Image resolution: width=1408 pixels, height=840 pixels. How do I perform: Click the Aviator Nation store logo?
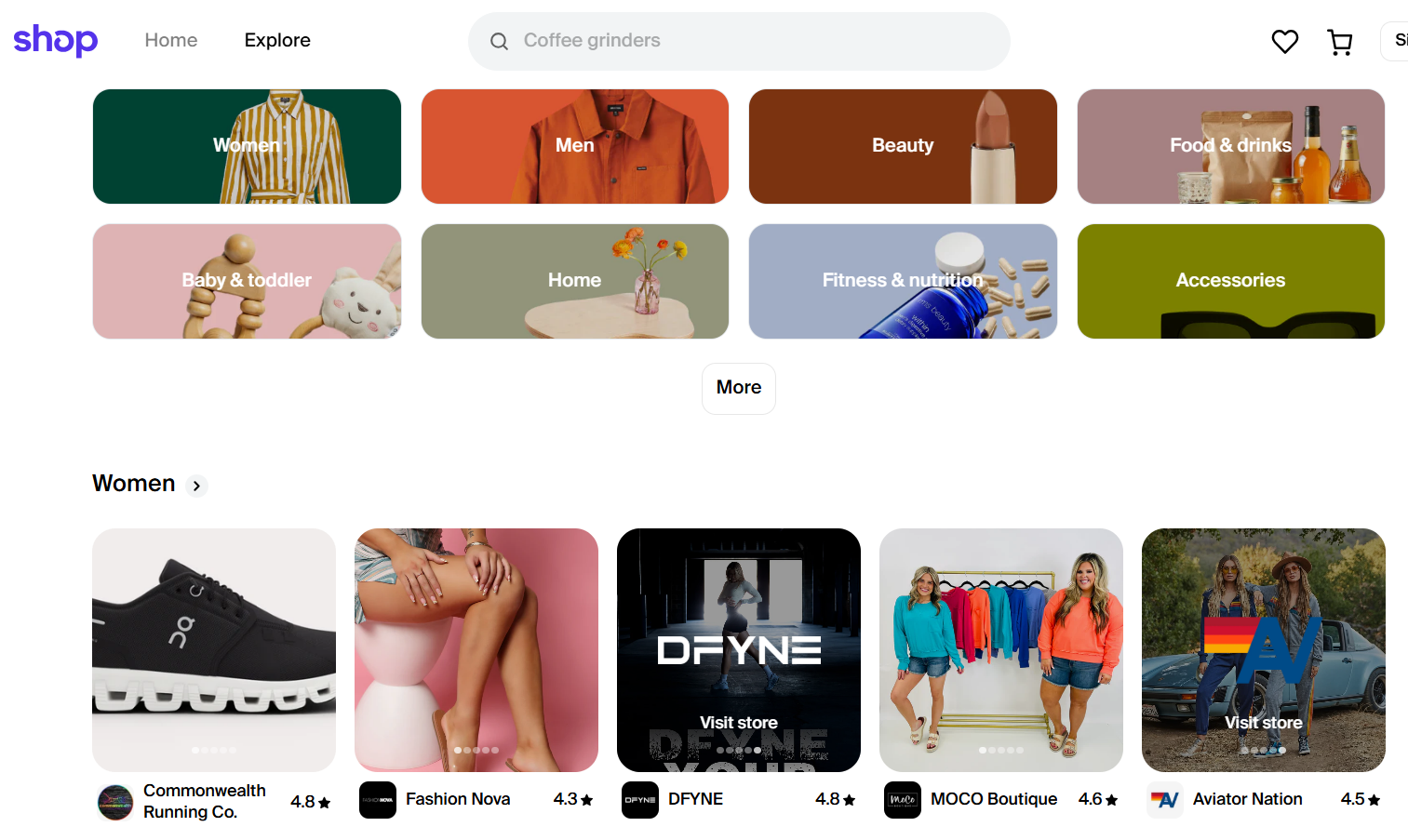click(1164, 799)
